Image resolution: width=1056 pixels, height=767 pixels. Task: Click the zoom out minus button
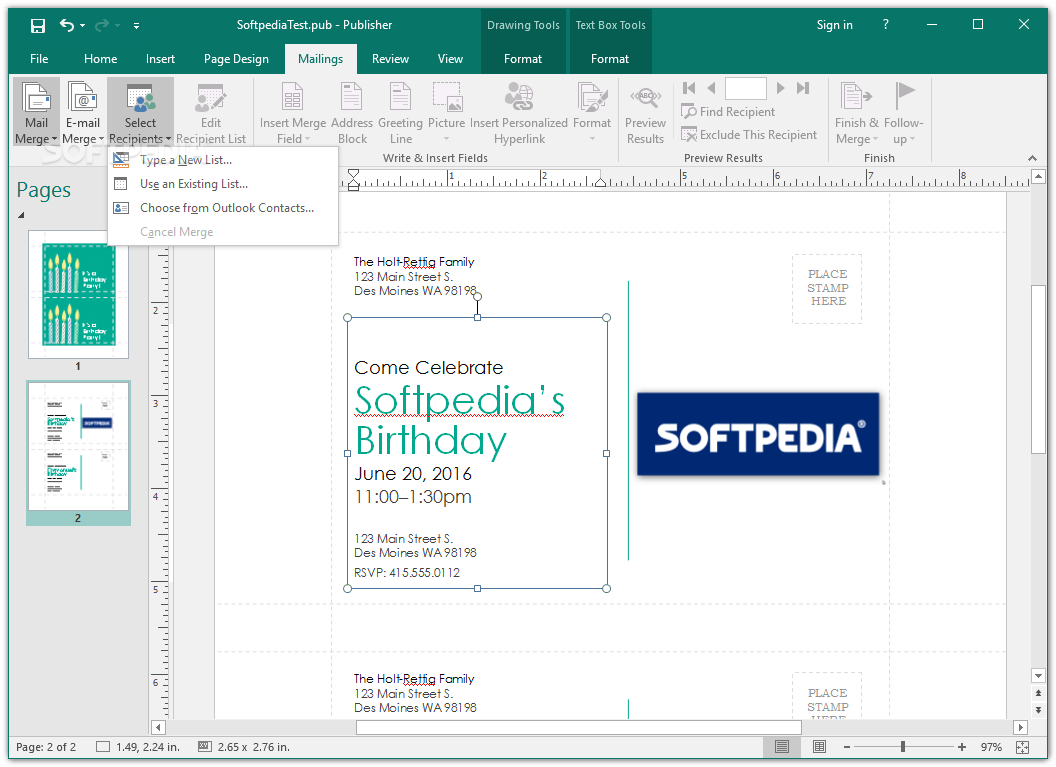847,747
